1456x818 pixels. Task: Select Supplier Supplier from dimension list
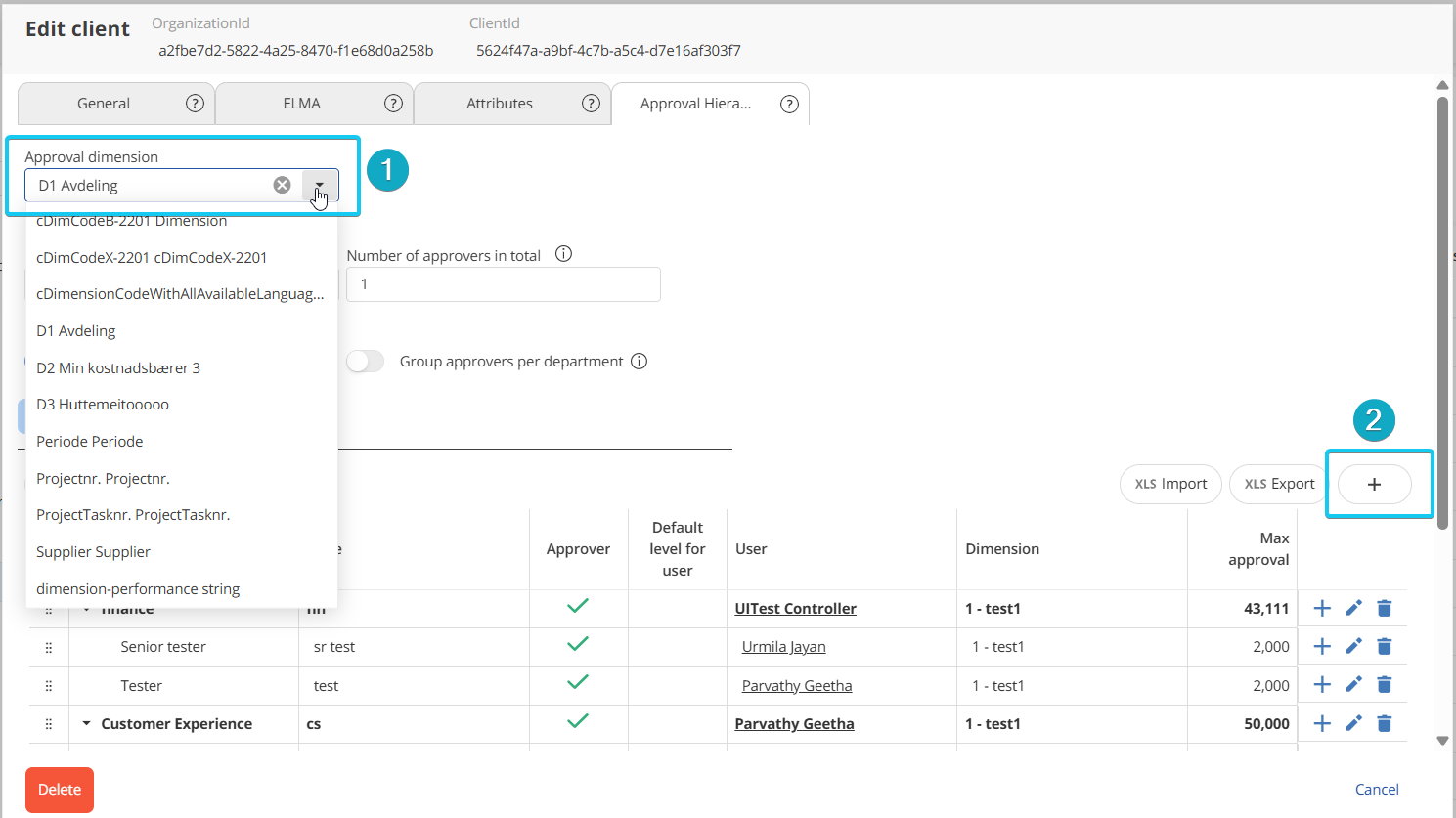click(93, 552)
